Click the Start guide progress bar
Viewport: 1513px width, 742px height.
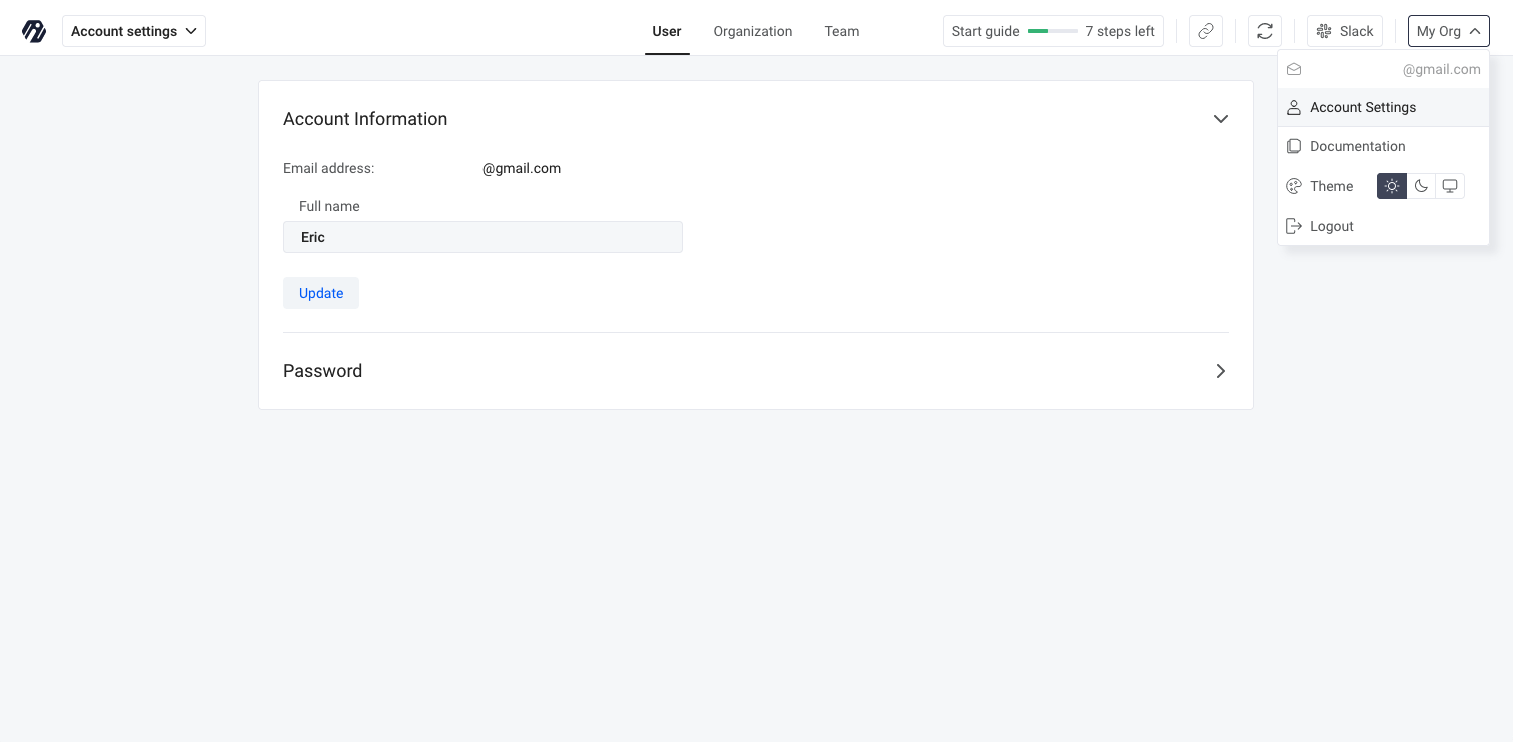pyautogui.click(x=1052, y=31)
